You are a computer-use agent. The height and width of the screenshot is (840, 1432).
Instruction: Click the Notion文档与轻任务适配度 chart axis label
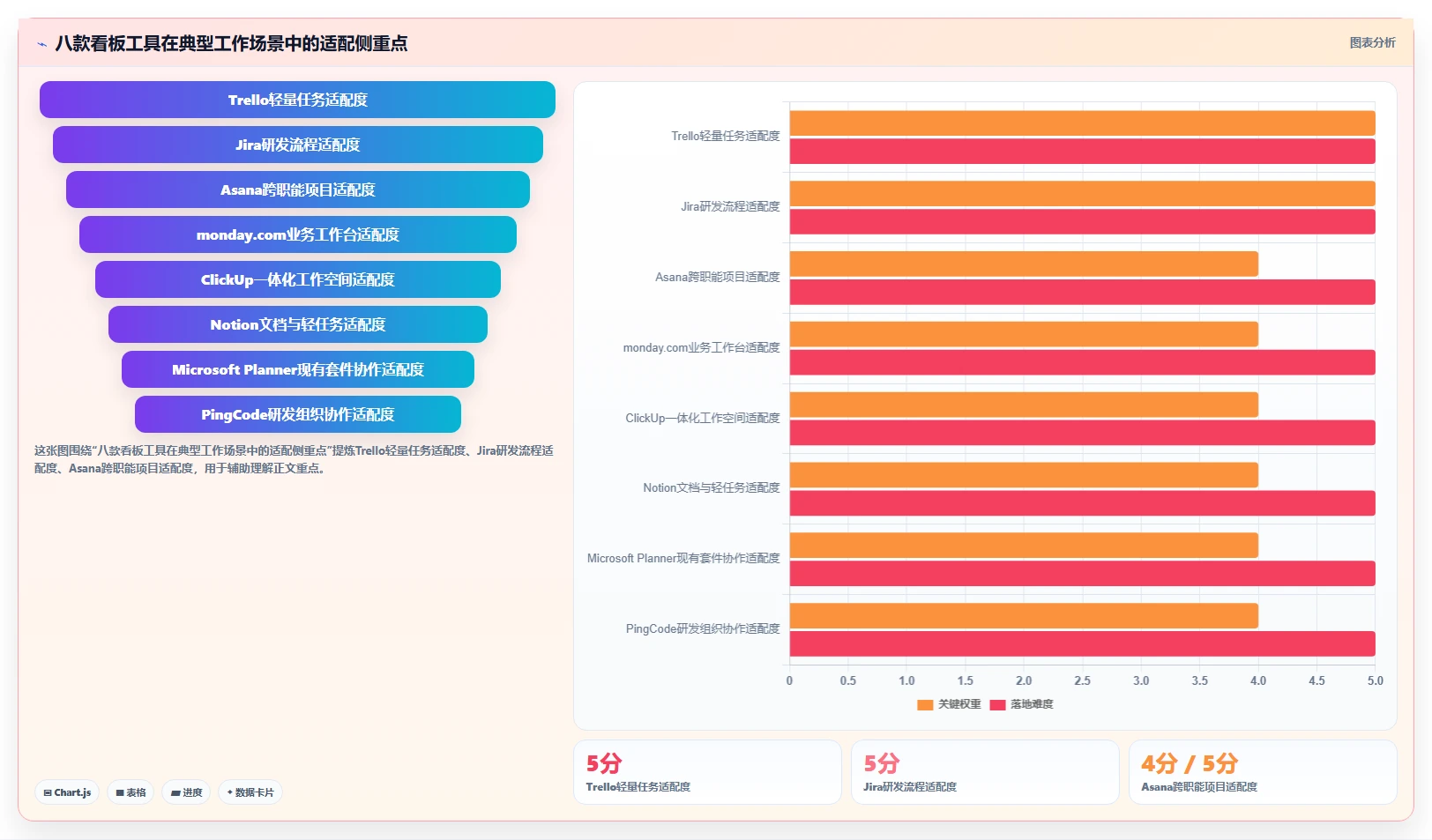[x=711, y=488]
